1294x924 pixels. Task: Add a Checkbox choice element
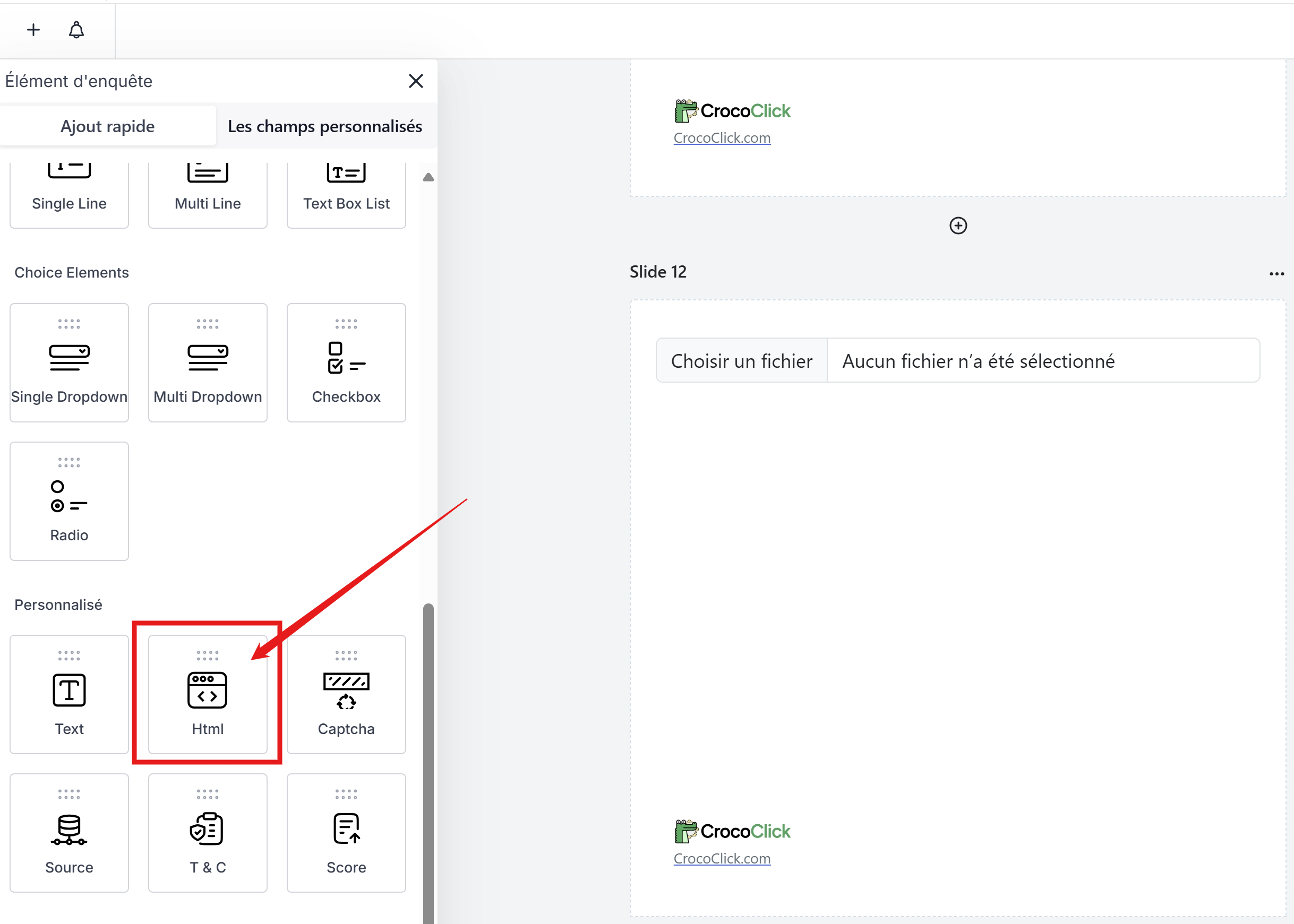346,362
